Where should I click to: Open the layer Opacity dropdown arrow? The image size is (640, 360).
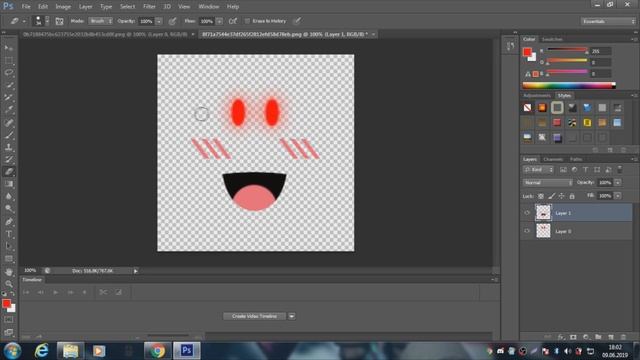click(618, 182)
